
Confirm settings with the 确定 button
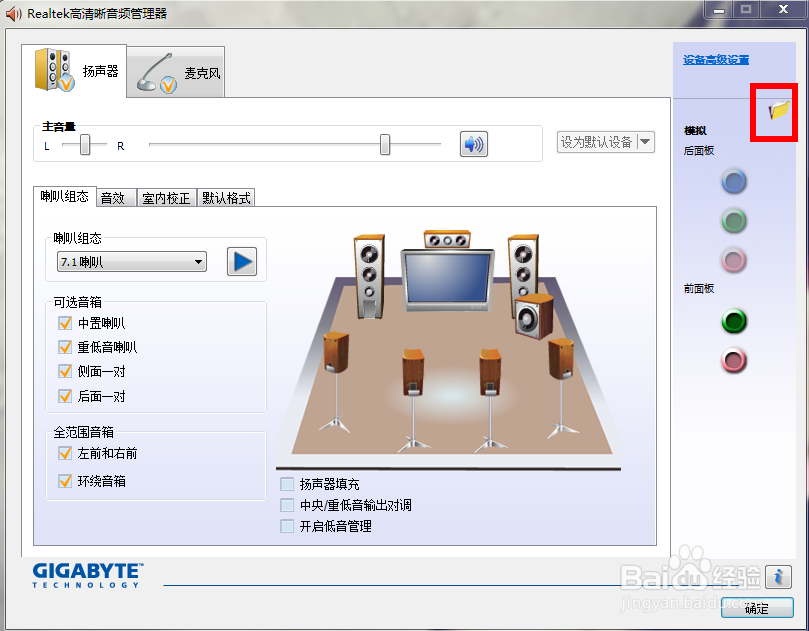[757, 607]
